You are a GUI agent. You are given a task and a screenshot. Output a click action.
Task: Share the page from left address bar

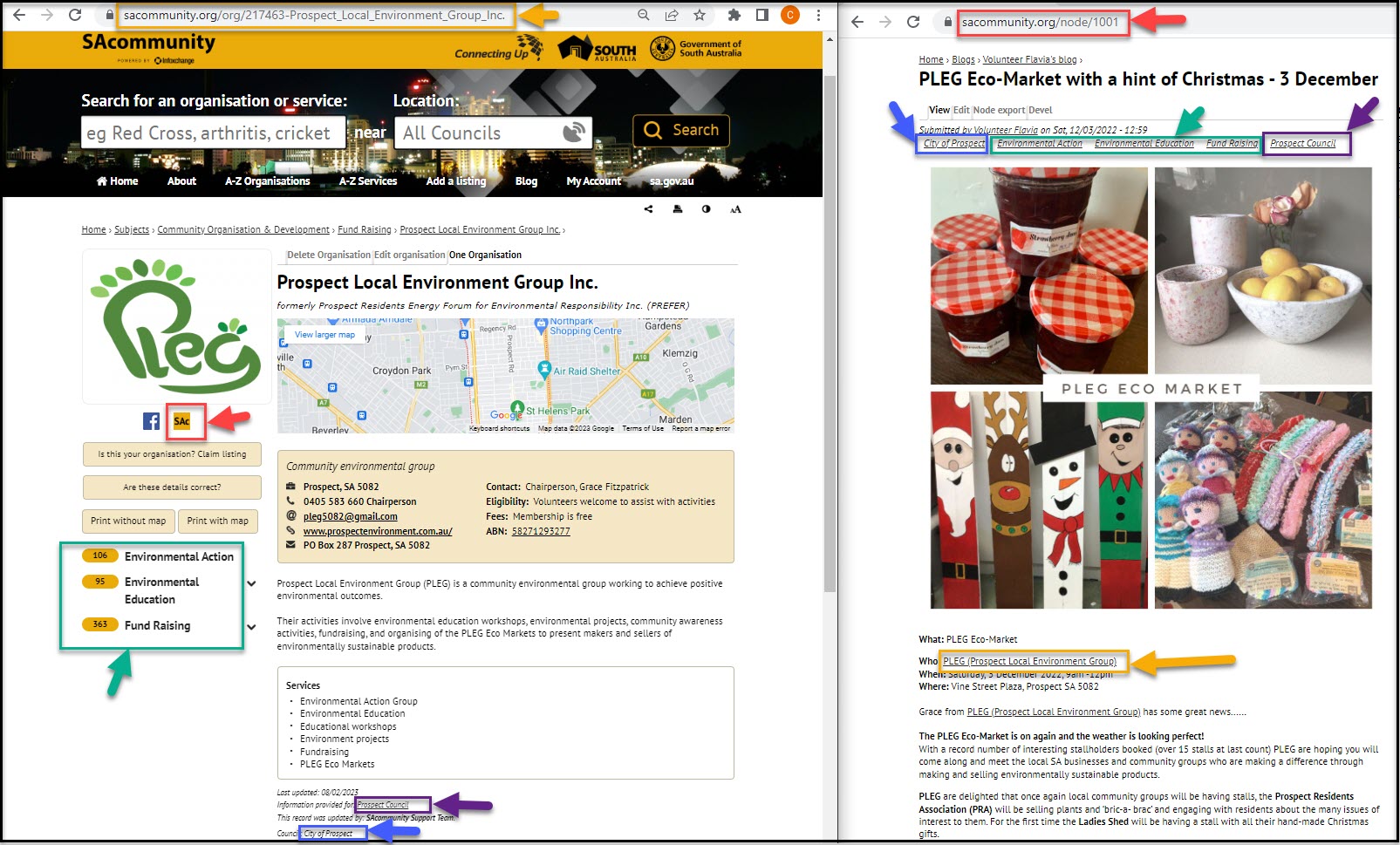[671, 15]
